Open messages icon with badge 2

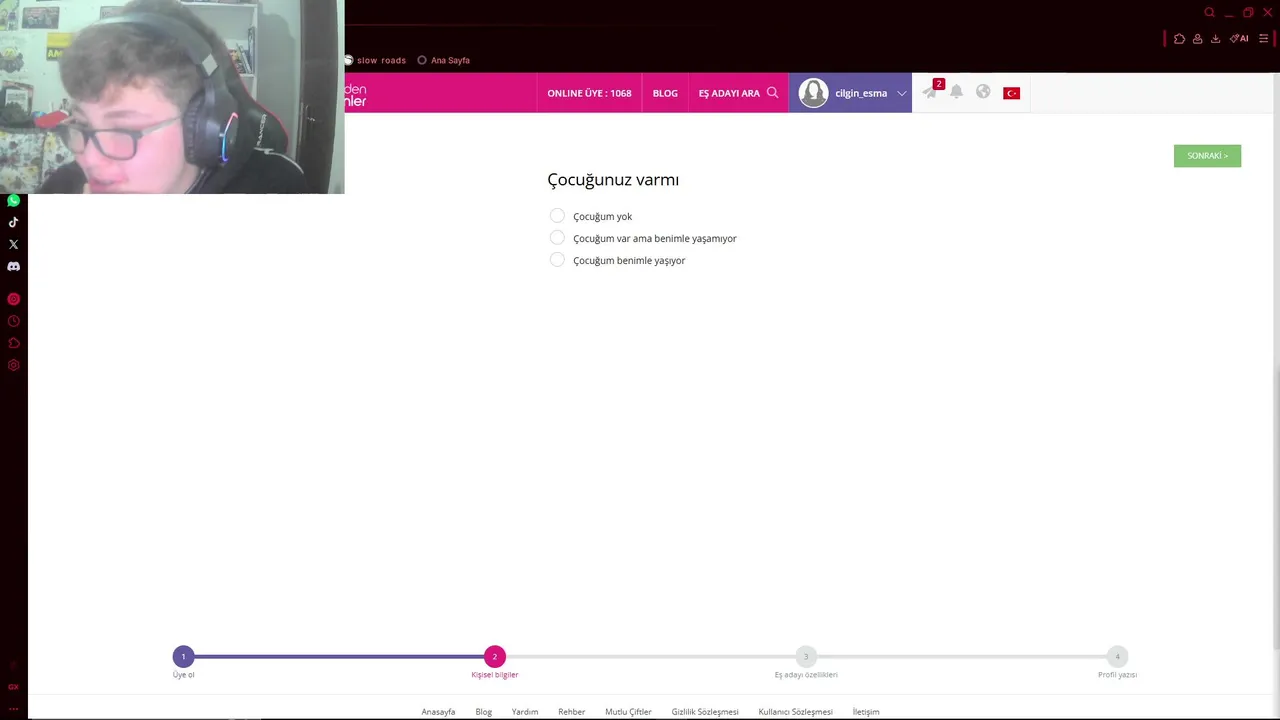[931, 91]
